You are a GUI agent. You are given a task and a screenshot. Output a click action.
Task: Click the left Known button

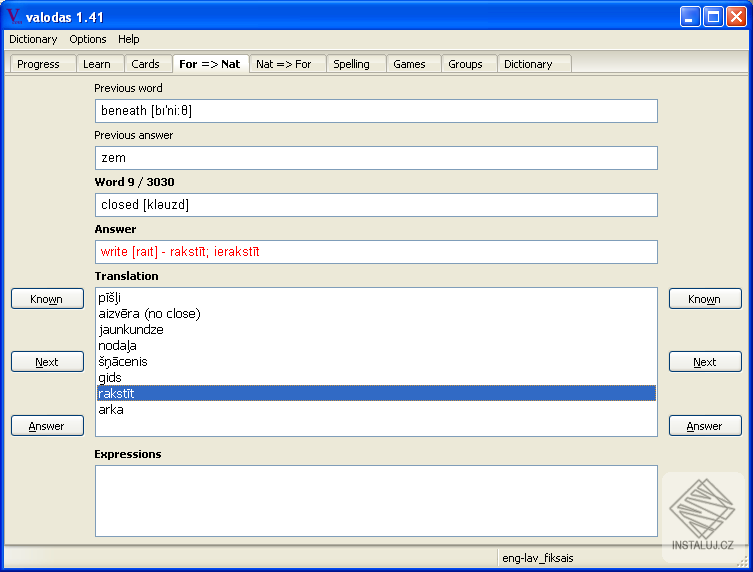(47, 299)
